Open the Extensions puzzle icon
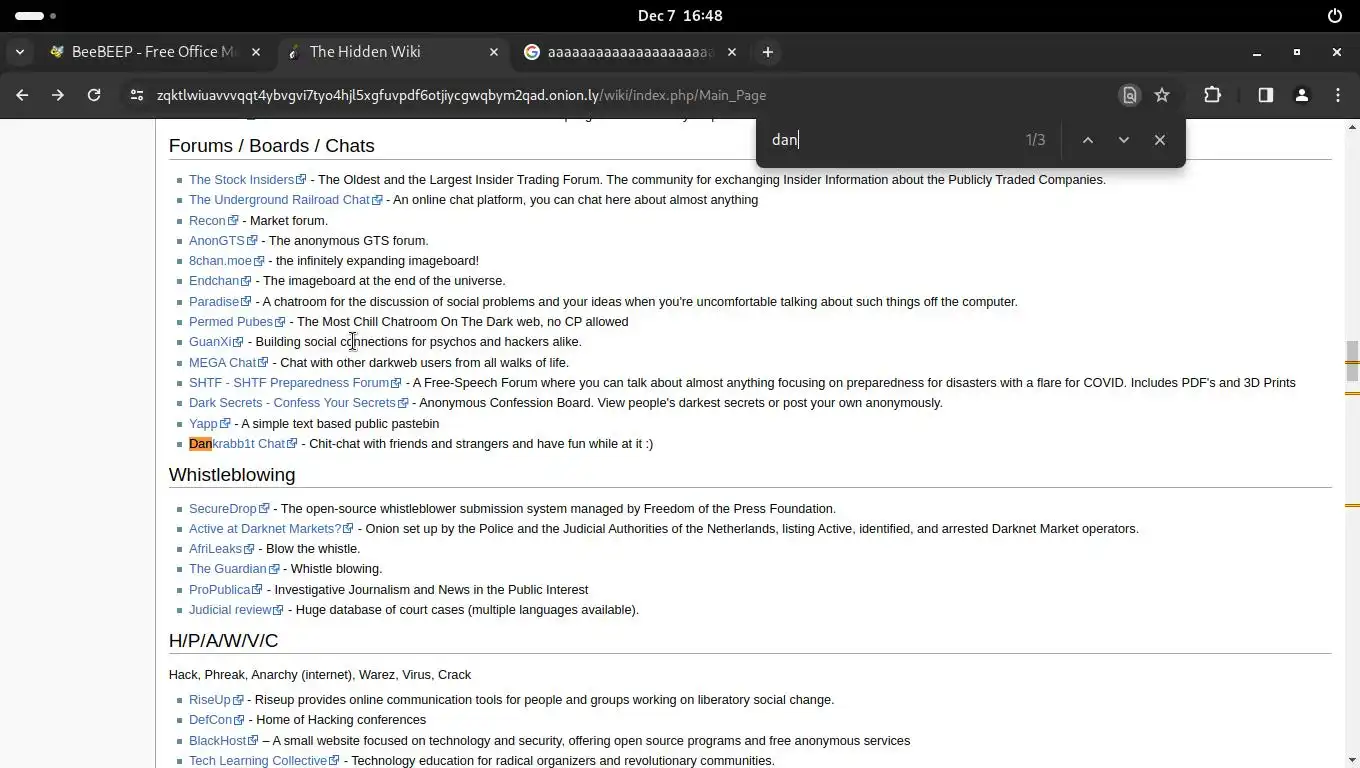The image size is (1360, 768). (x=1213, y=95)
